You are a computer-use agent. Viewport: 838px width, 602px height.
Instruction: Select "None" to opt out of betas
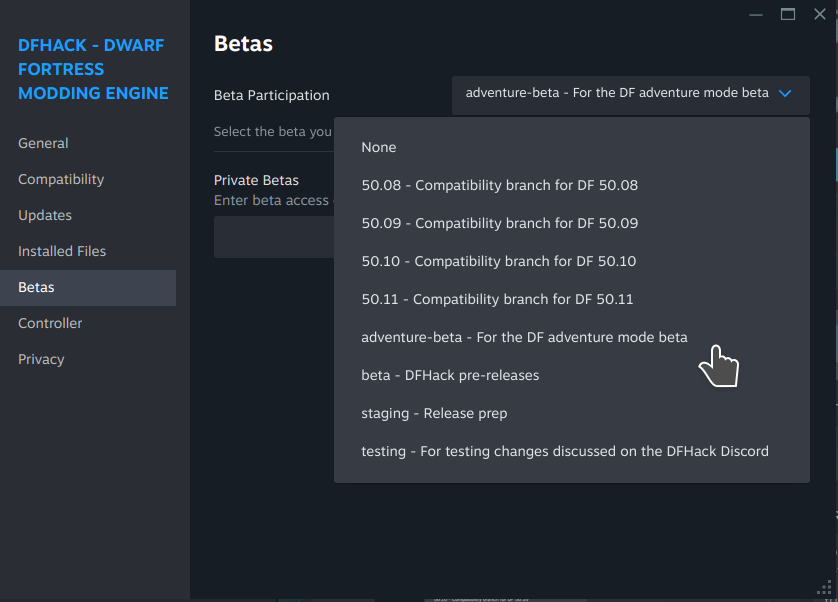[x=379, y=147]
